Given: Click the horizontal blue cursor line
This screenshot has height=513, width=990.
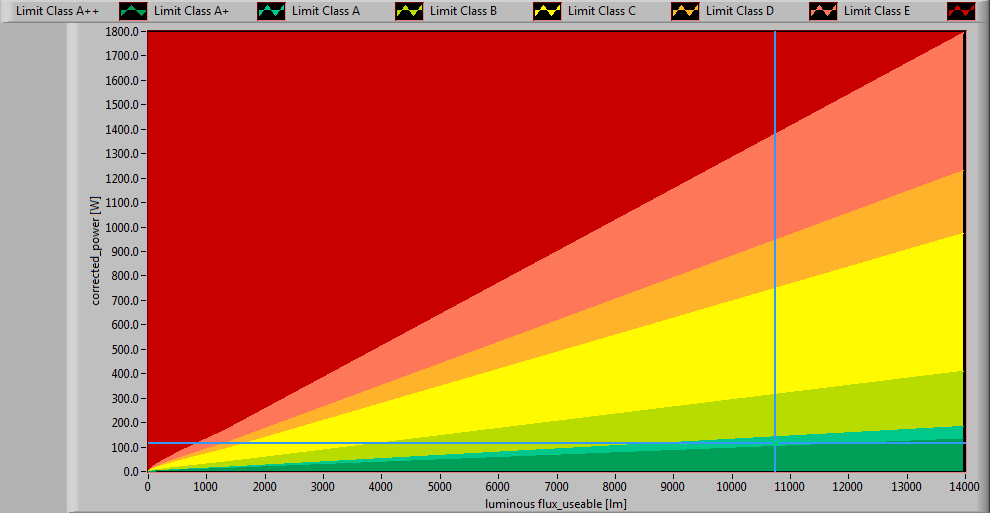Looking at the screenshot, I should (x=450, y=443).
